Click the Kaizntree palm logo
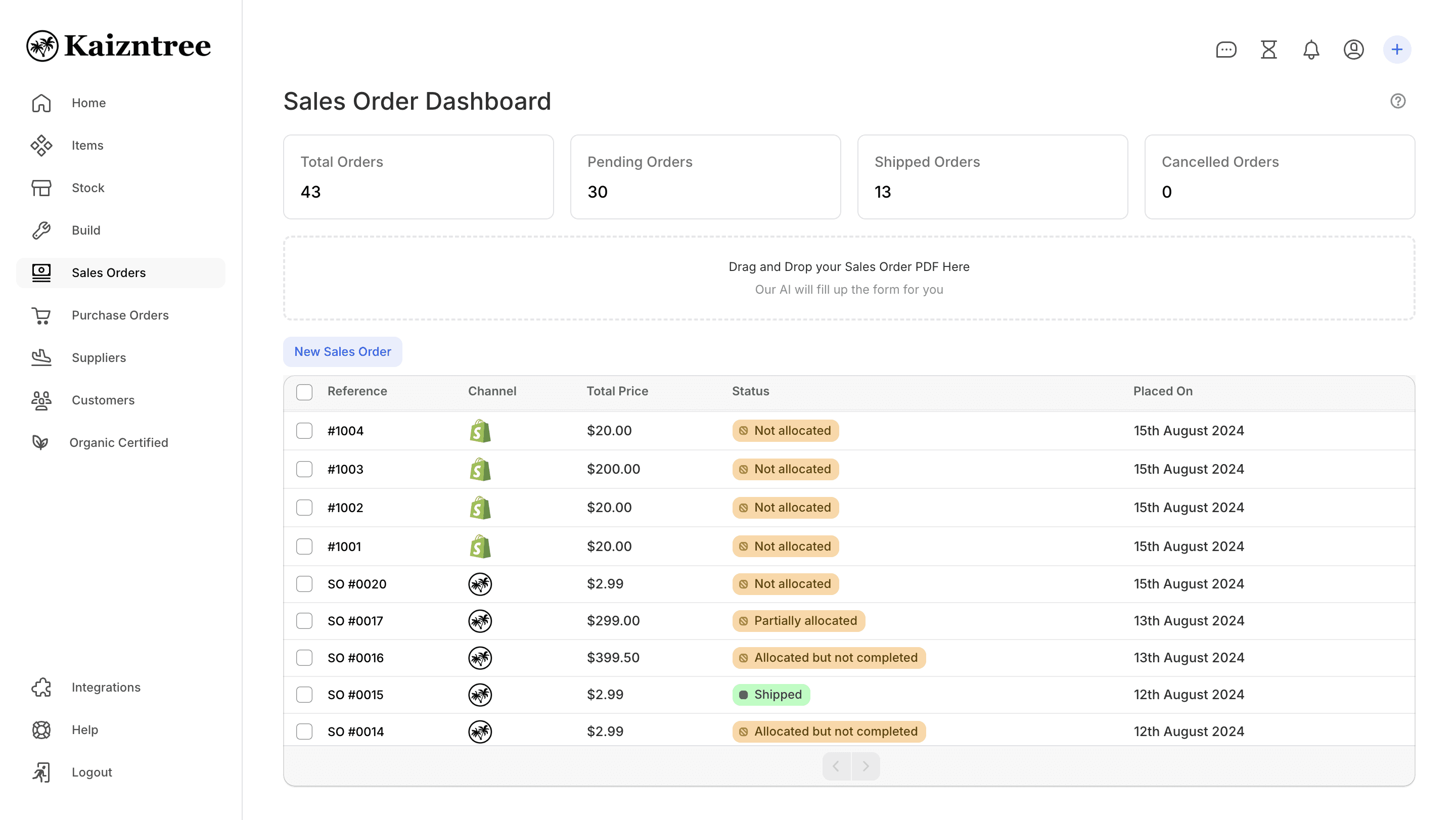The height and width of the screenshot is (820, 1456). coord(42,46)
